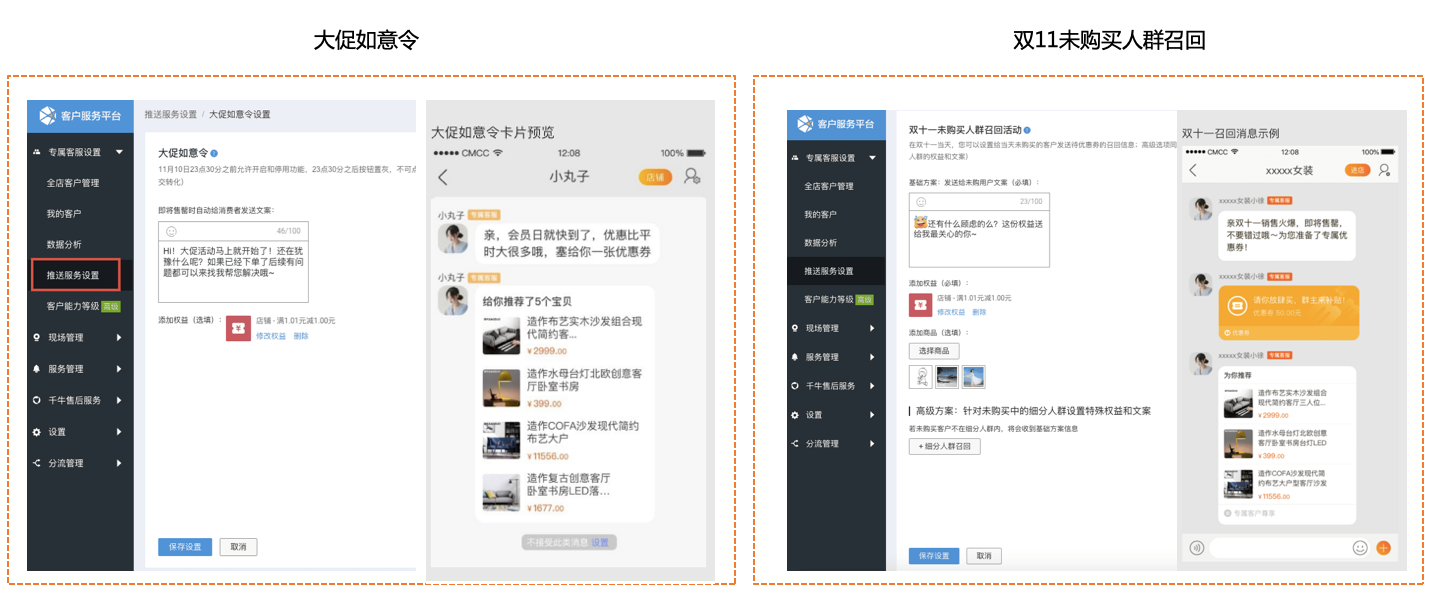Open 全店客户管理 in the 双11召回 sidebar
Screen dimensions: 1437x602
829,186
